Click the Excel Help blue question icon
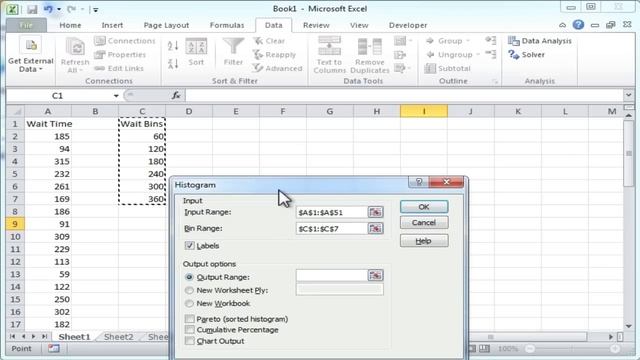Image resolution: width=640 pixels, height=360 pixels. pos(578,25)
